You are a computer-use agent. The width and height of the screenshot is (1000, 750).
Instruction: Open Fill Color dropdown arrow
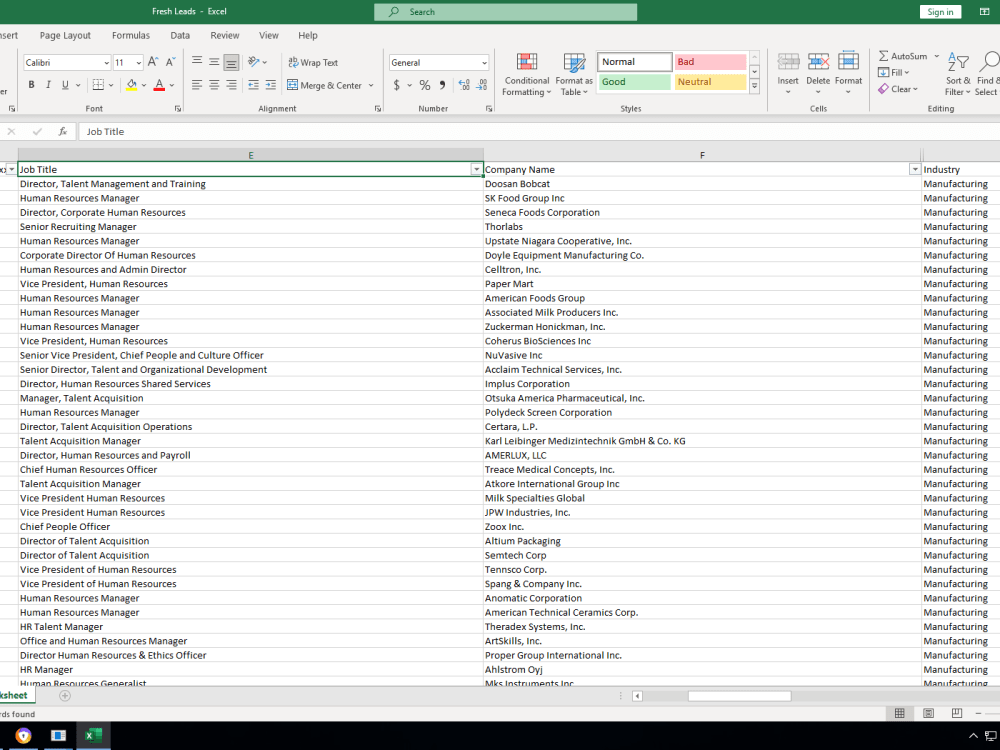pyautogui.click(x=144, y=85)
